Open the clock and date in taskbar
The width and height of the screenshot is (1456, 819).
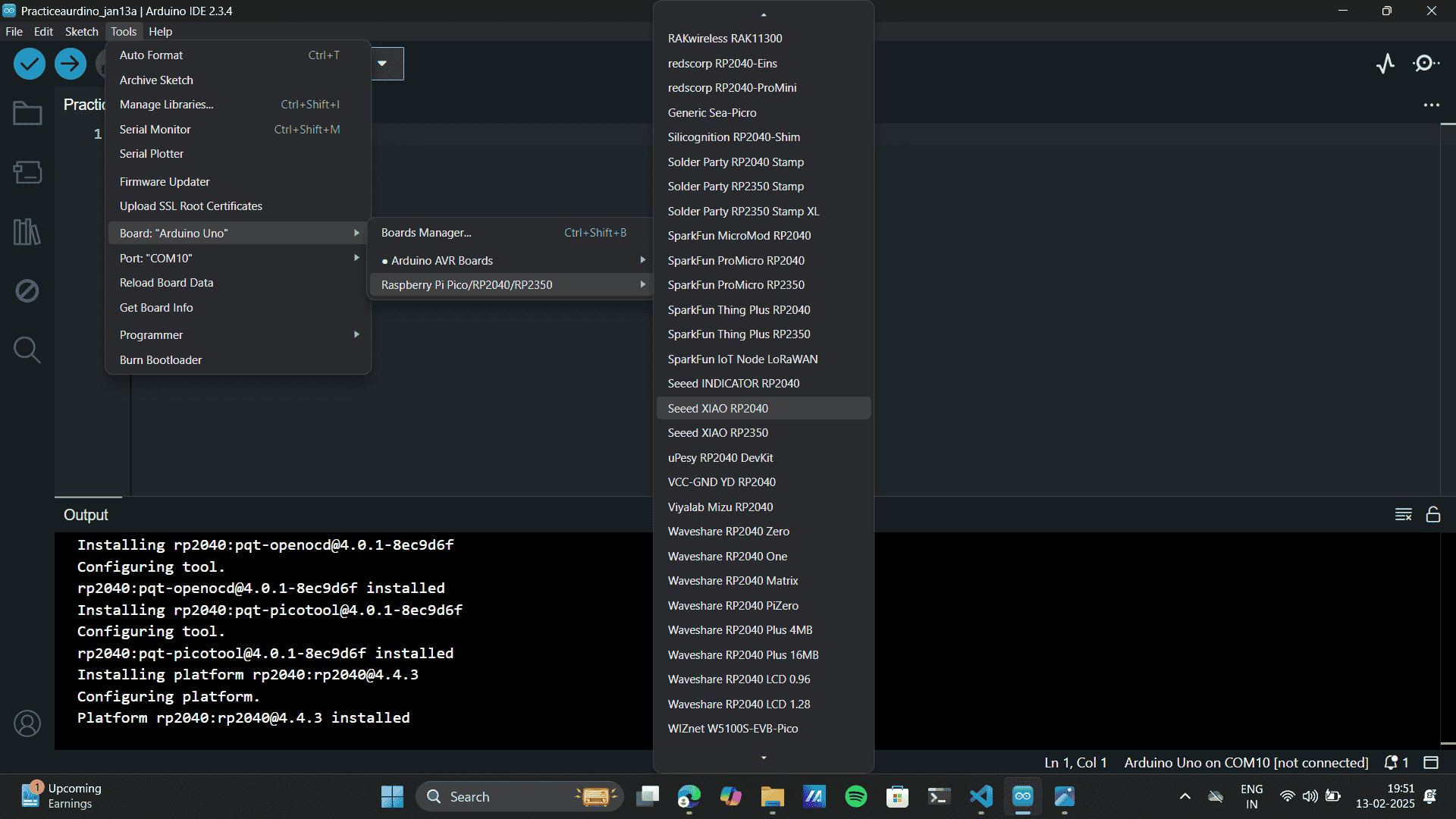[1385, 796]
